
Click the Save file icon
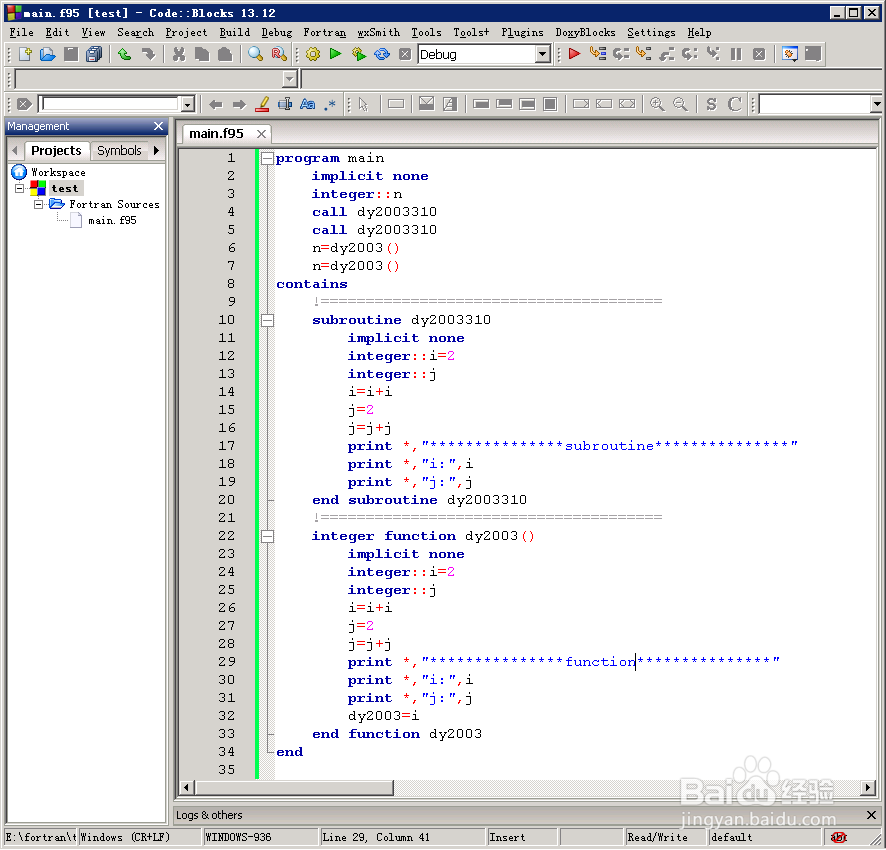(x=71, y=54)
